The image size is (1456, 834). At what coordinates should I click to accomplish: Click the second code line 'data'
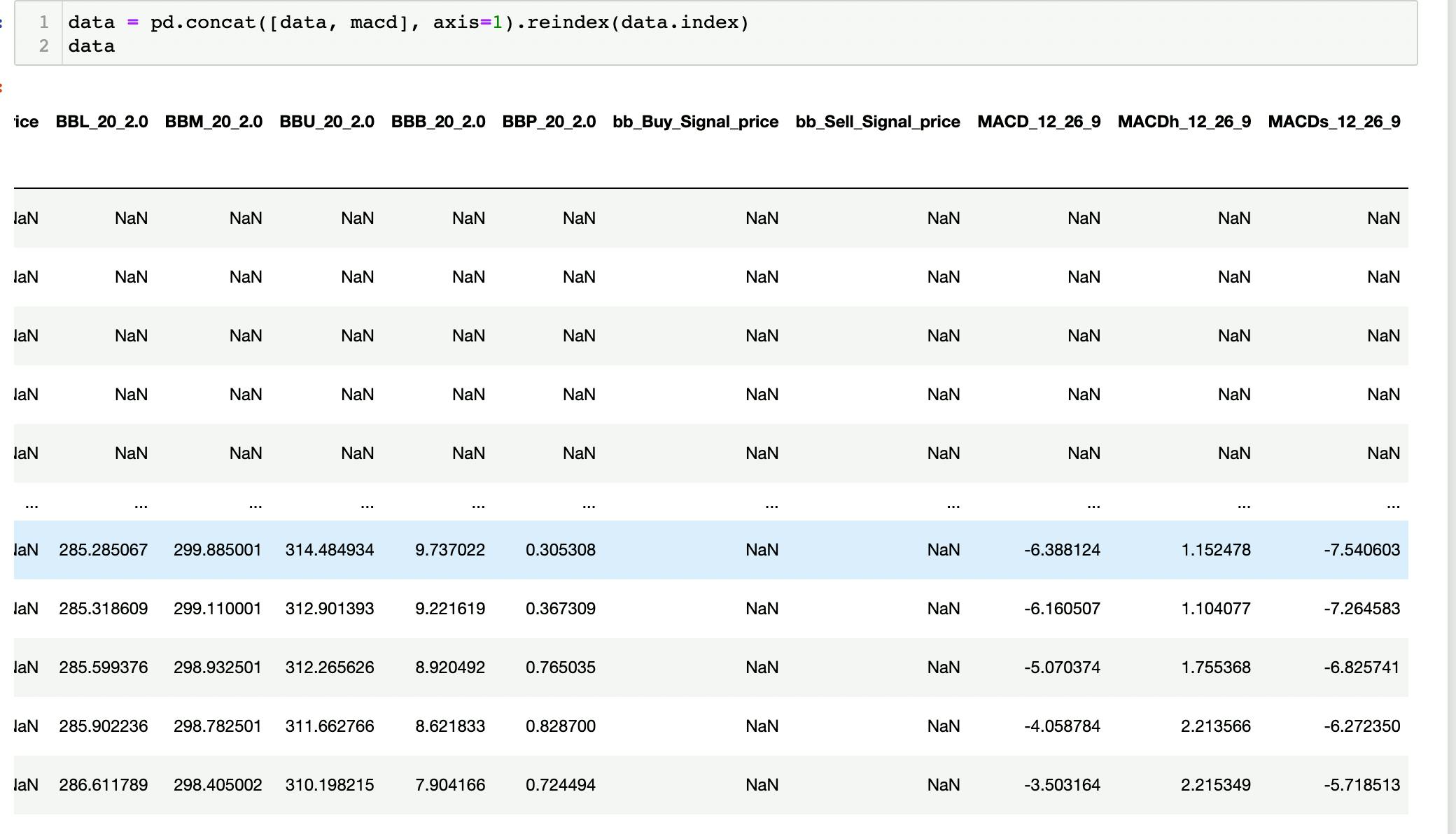92,46
